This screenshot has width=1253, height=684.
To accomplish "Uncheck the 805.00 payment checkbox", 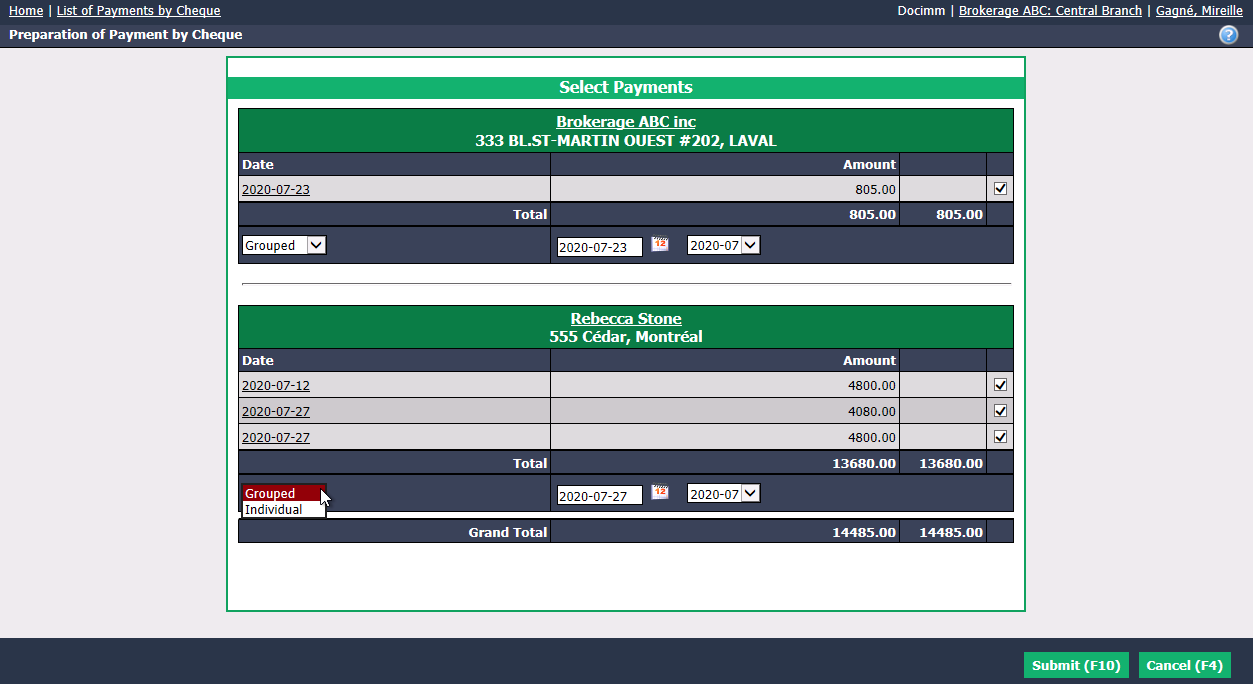I will point(1000,188).
